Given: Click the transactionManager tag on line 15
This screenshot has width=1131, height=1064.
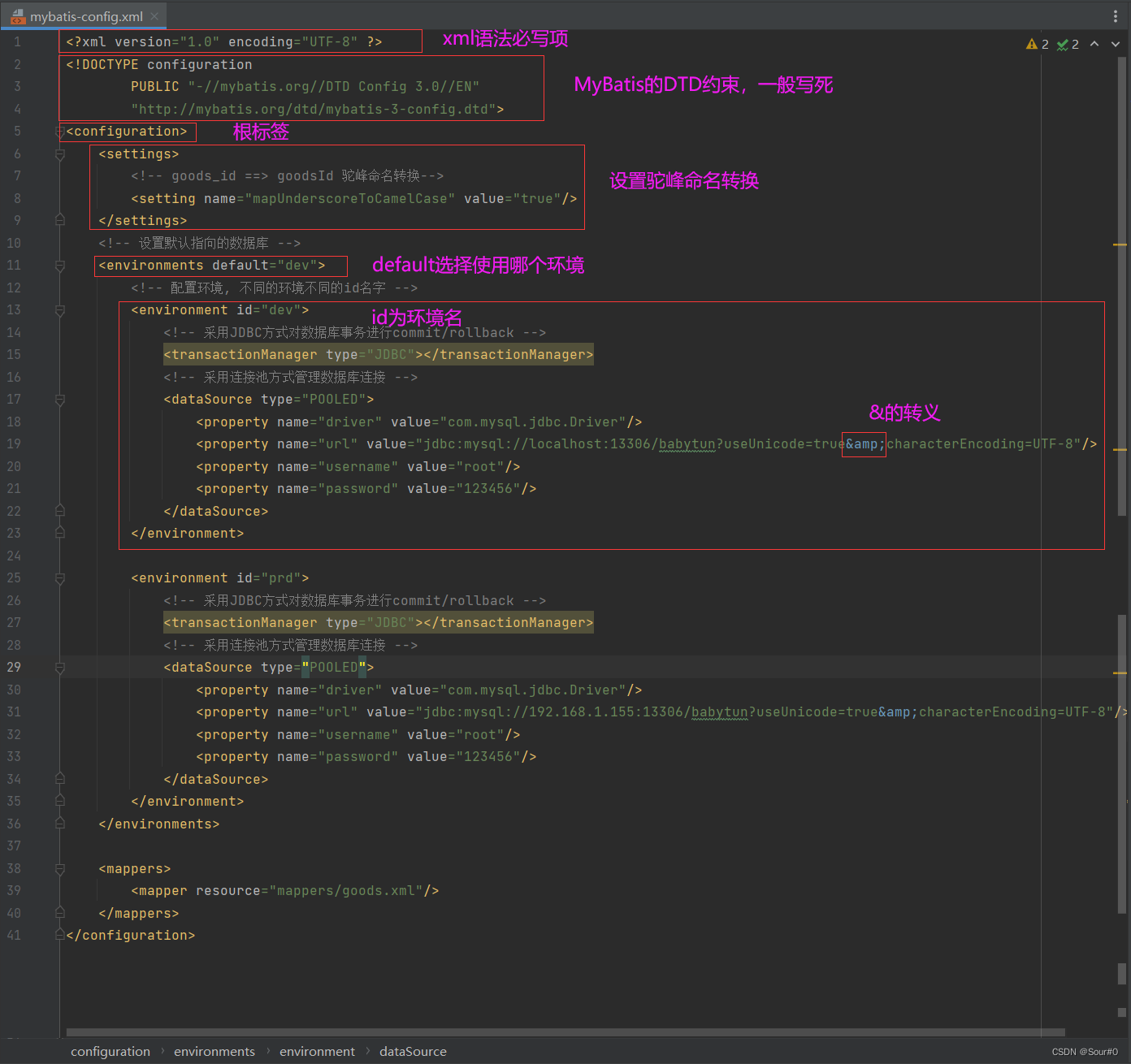Looking at the screenshot, I should click(x=379, y=355).
